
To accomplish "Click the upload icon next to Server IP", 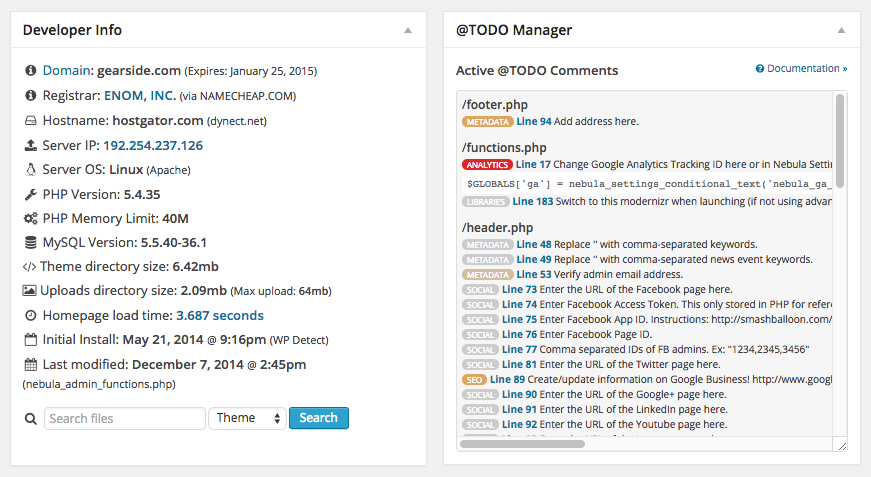I will (x=31, y=145).
